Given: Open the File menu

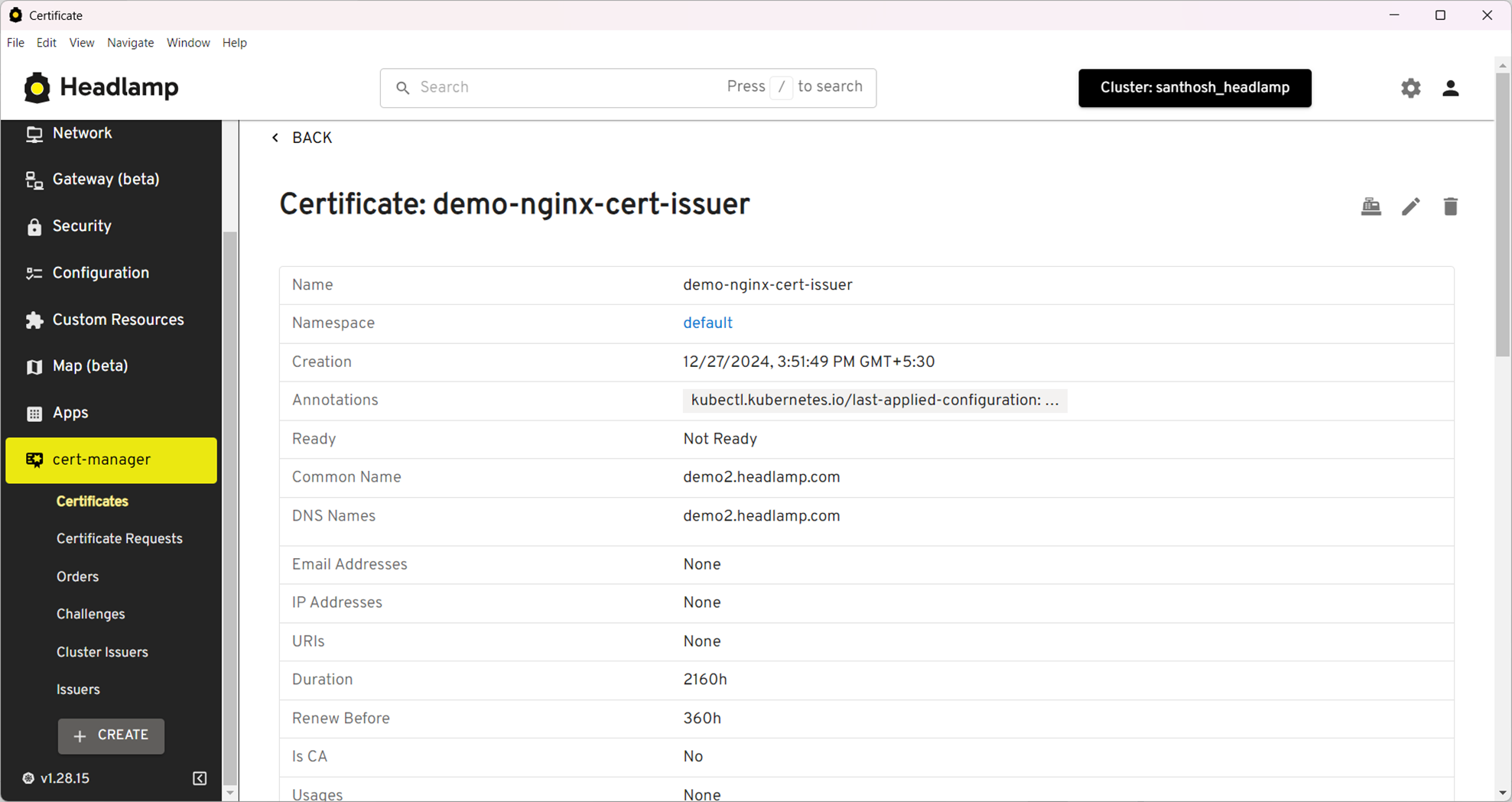Looking at the screenshot, I should pyautogui.click(x=15, y=43).
